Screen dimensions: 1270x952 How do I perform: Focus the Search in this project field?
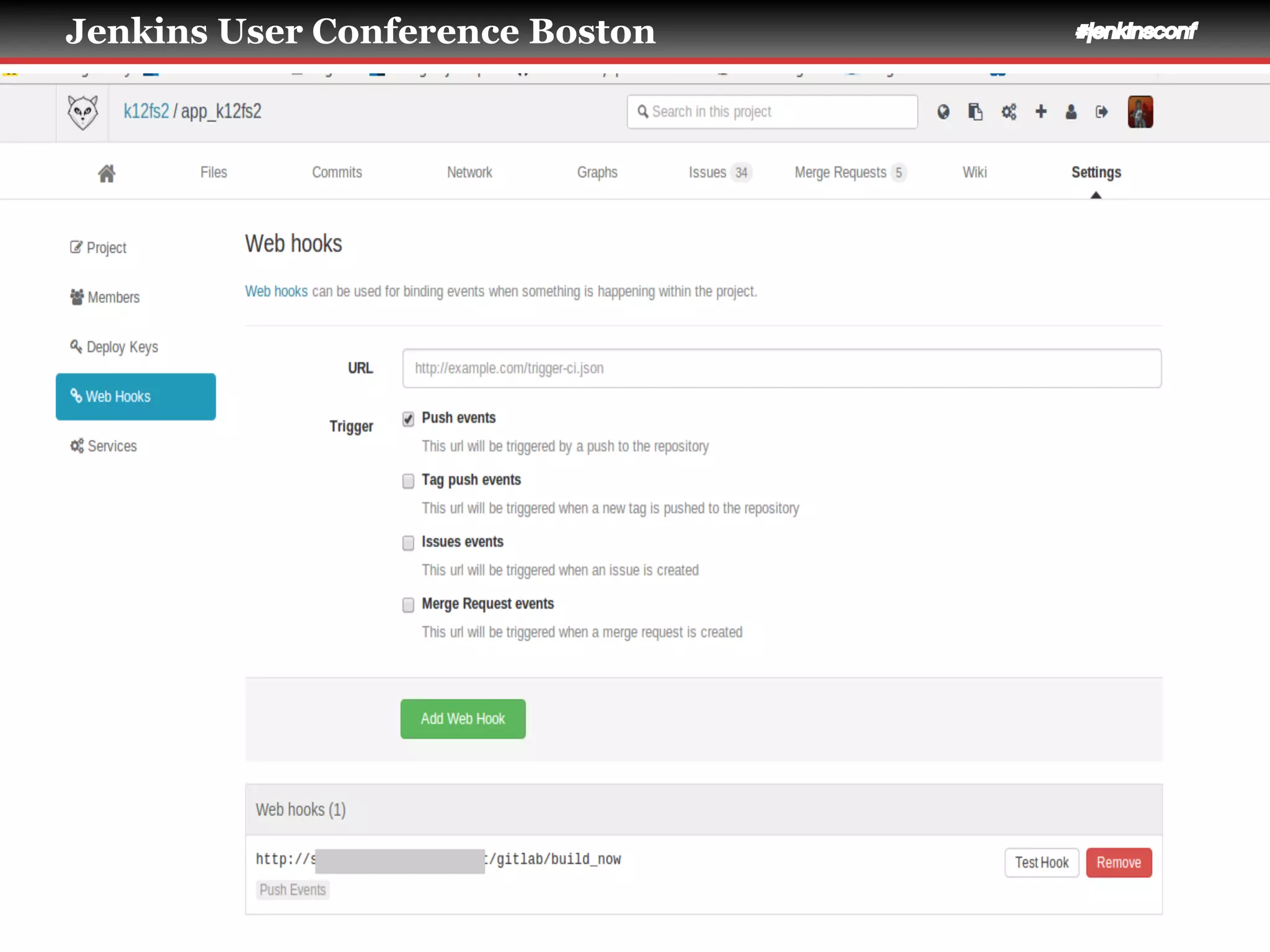click(x=772, y=112)
